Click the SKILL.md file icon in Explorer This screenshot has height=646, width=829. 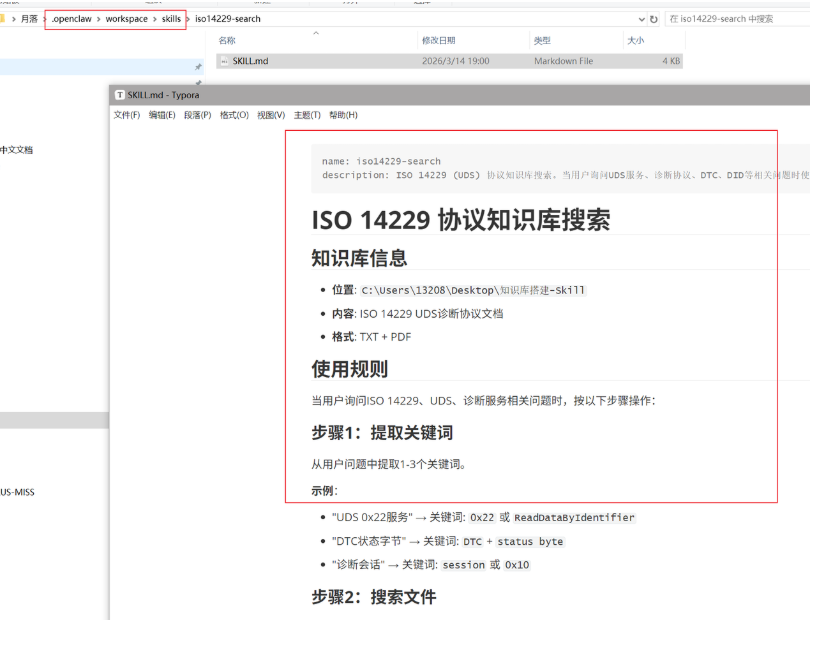[224, 61]
